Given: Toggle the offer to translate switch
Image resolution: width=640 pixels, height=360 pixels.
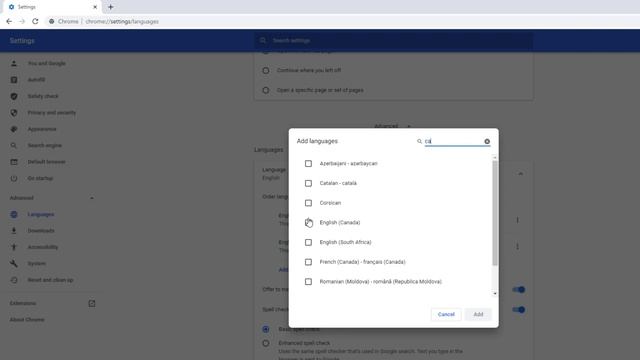Looking at the screenshot, I should pyautogui.click(x=518, y=290).
